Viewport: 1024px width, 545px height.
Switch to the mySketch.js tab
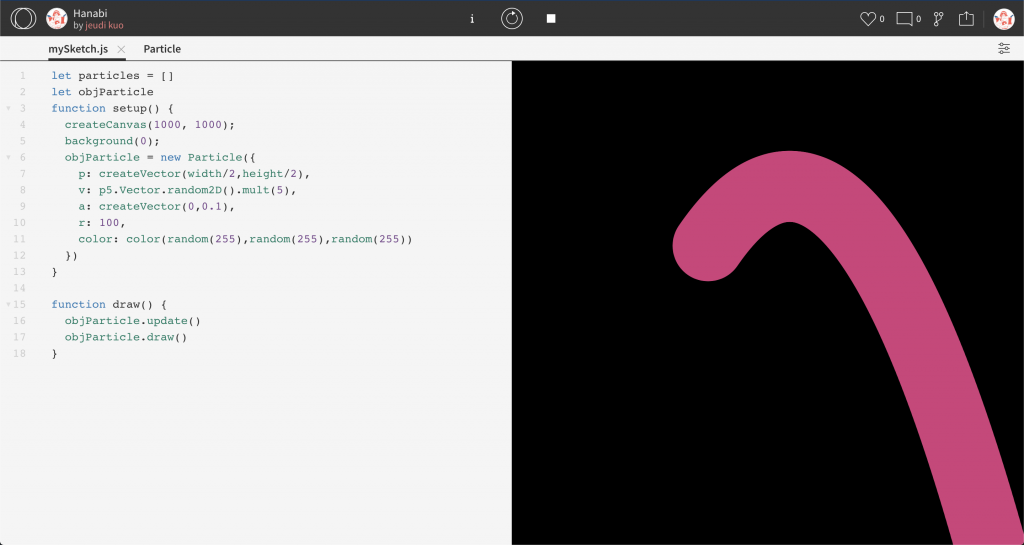click(x=78, y=49)
